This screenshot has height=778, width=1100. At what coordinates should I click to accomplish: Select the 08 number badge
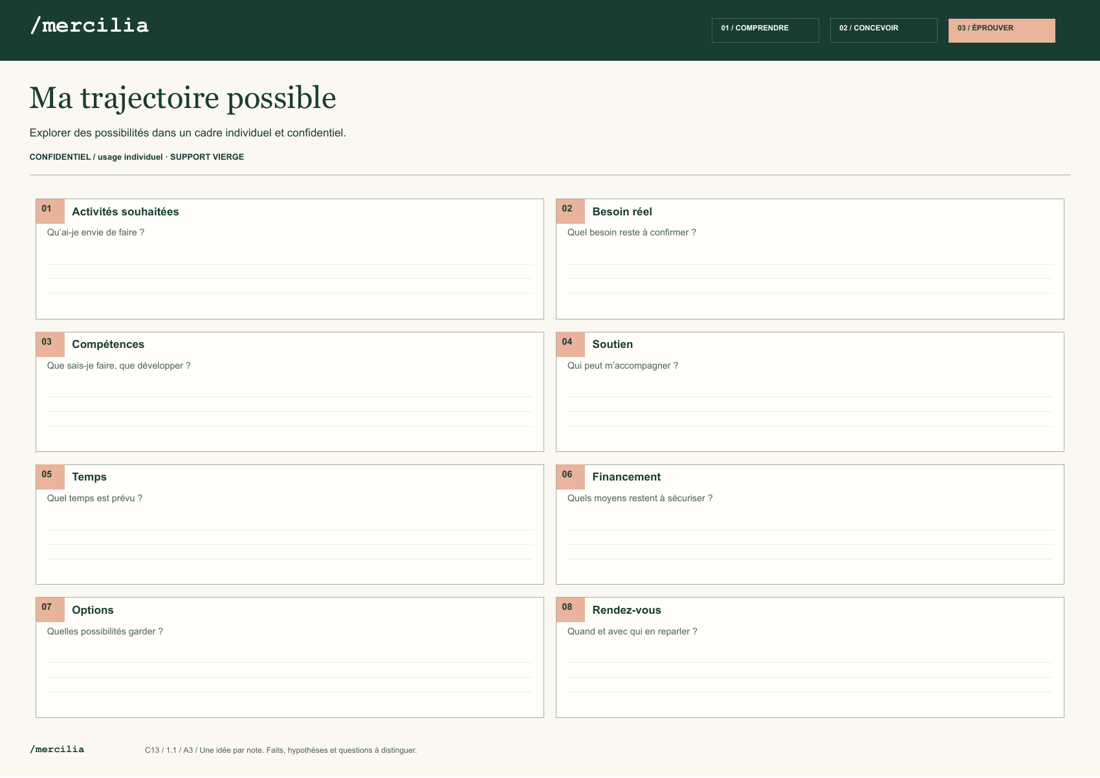click(x=570, y=609)
